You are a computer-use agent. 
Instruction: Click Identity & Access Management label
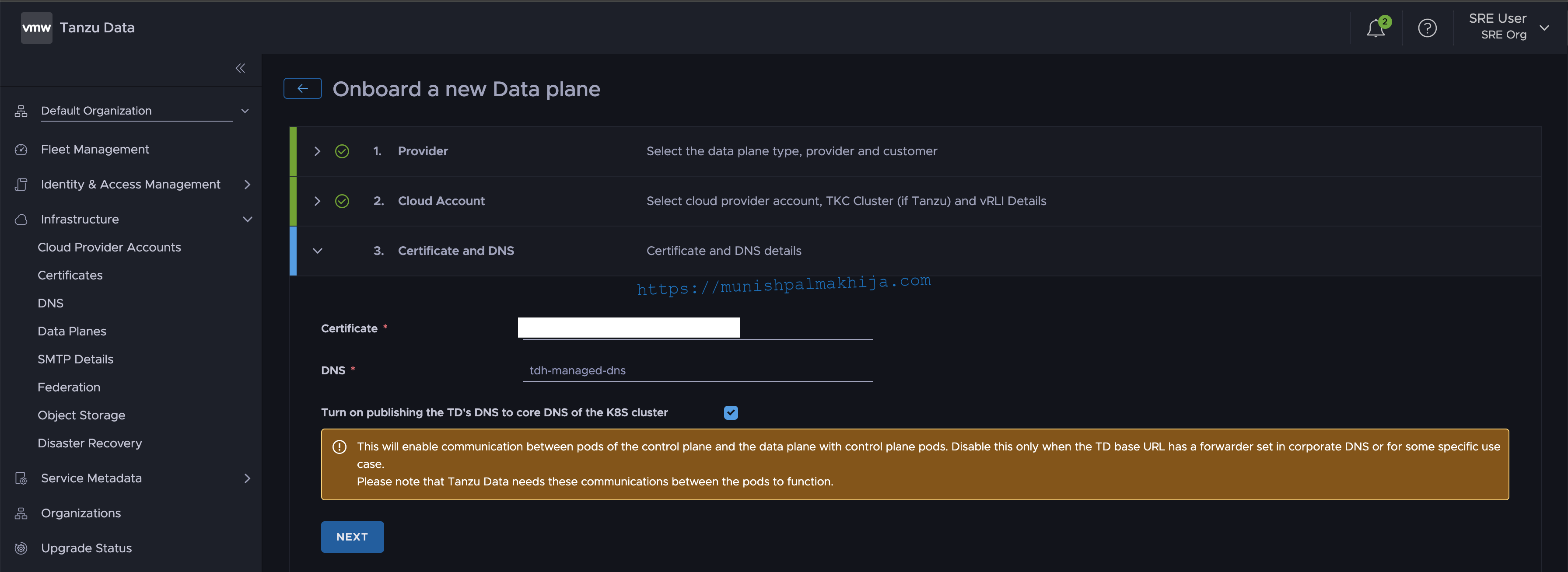[x=130, y=185]
